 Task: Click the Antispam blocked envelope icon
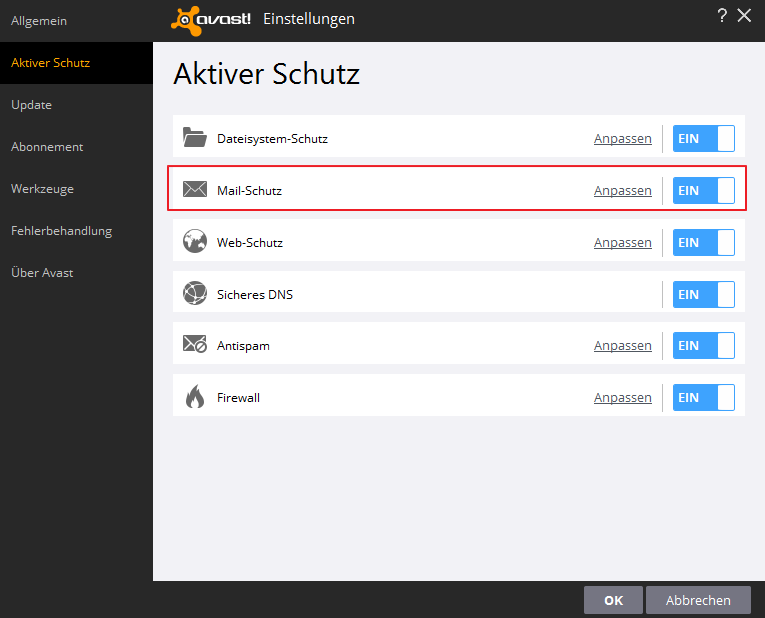coord(195,344)
